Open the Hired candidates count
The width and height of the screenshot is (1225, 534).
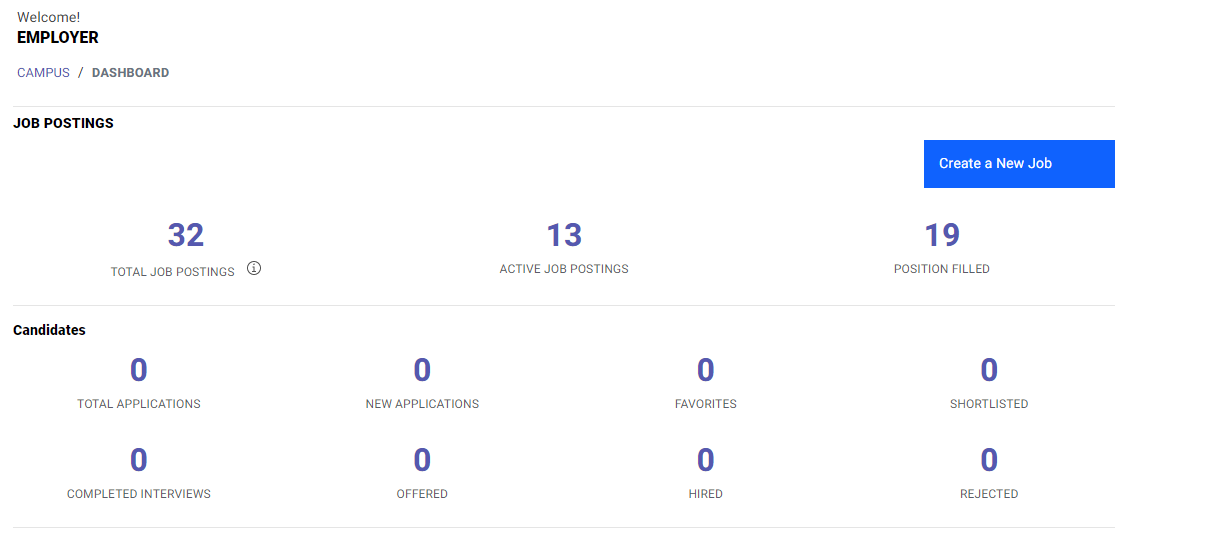(706, 460)
